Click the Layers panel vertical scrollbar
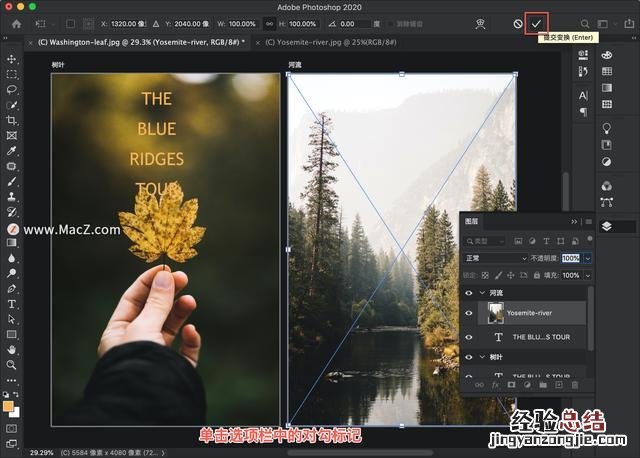The image size is (640, 458). point(590,318)
